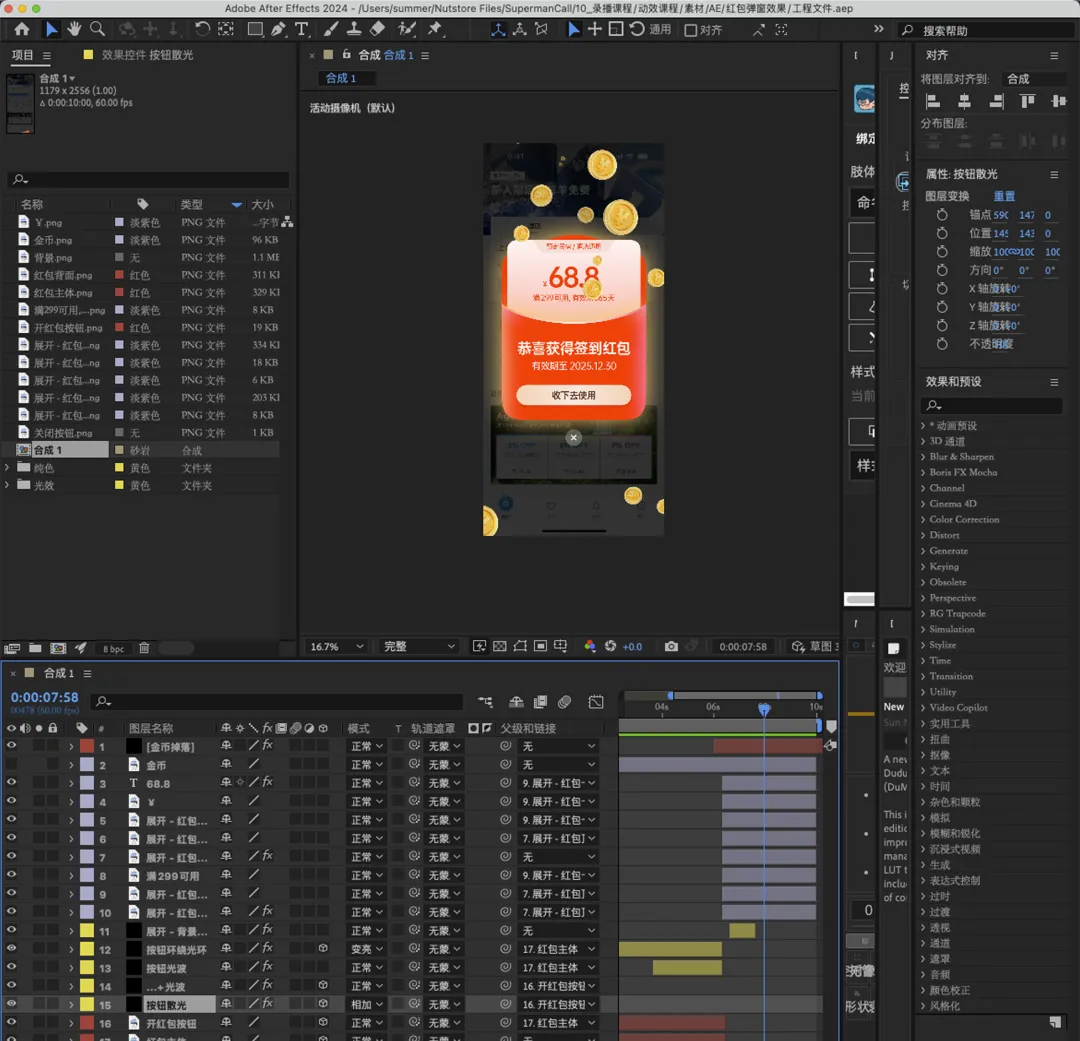Image resolution: width=1080 pixels, height=1041 pixels.
Task: Select the Pen tool
Action: (x=279, y=29)
